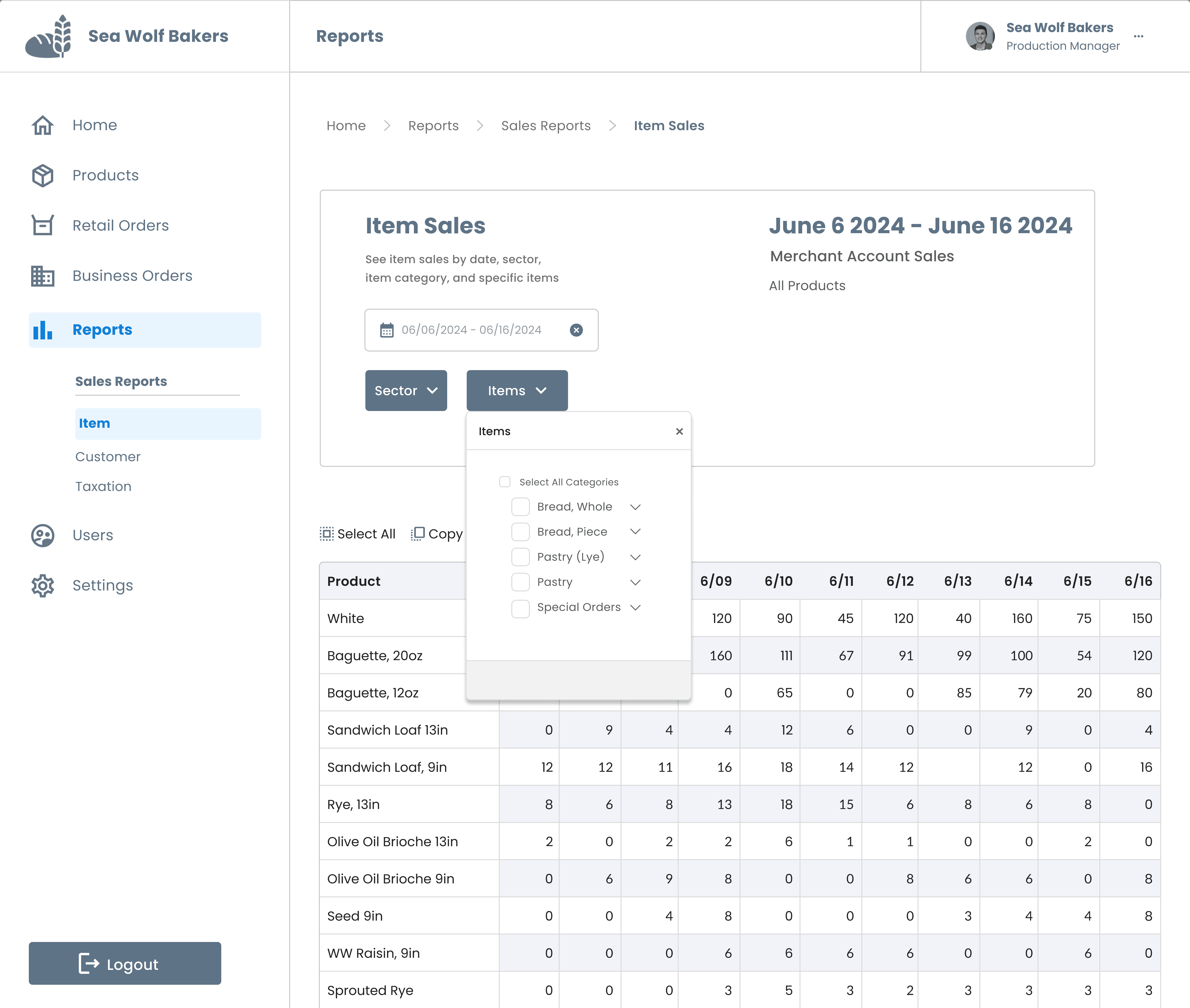Tick the Bread, Whole checkbox
The height and width of the screenshot is (1008, 1190).
520,507
